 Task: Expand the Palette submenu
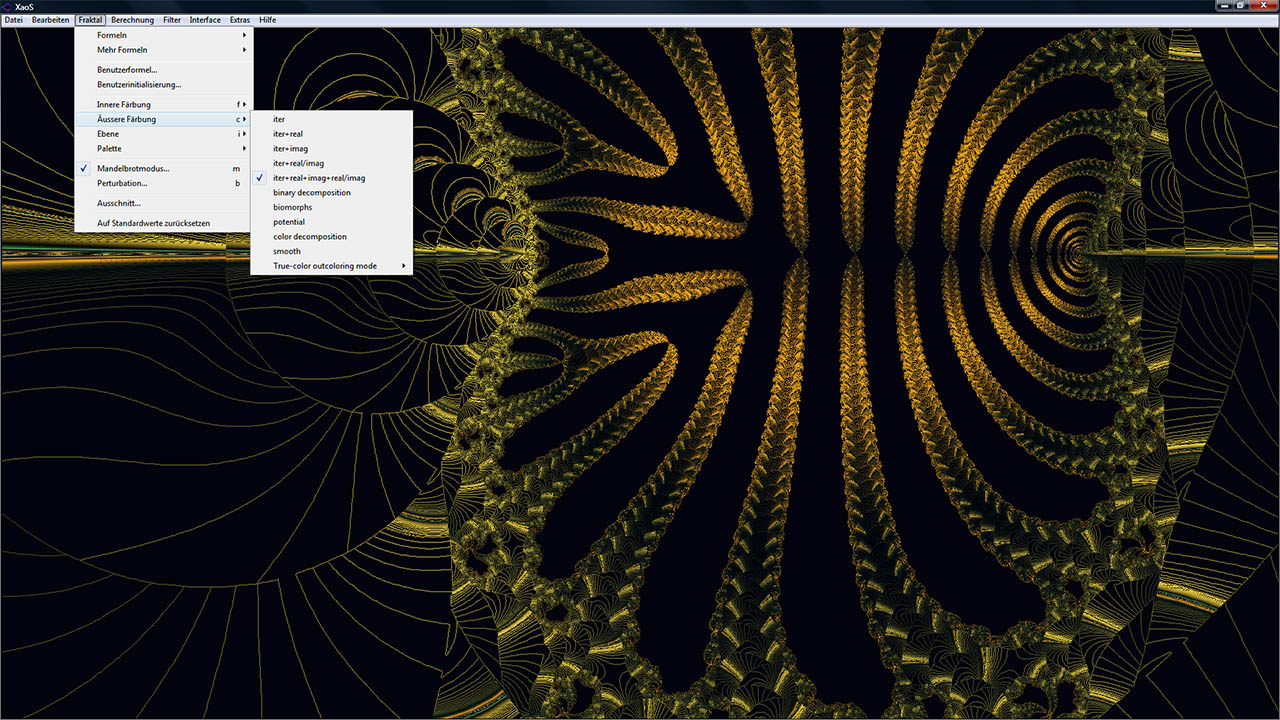point(164,149)
